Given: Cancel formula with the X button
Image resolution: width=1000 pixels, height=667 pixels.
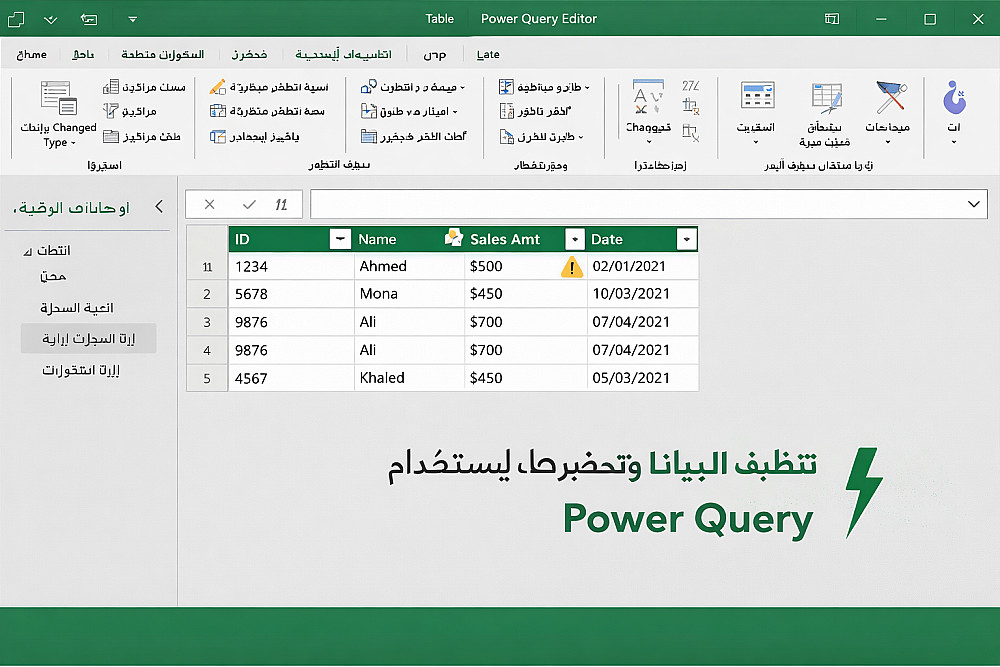Looking at the screenshot, I should click(x=209, y=205).
